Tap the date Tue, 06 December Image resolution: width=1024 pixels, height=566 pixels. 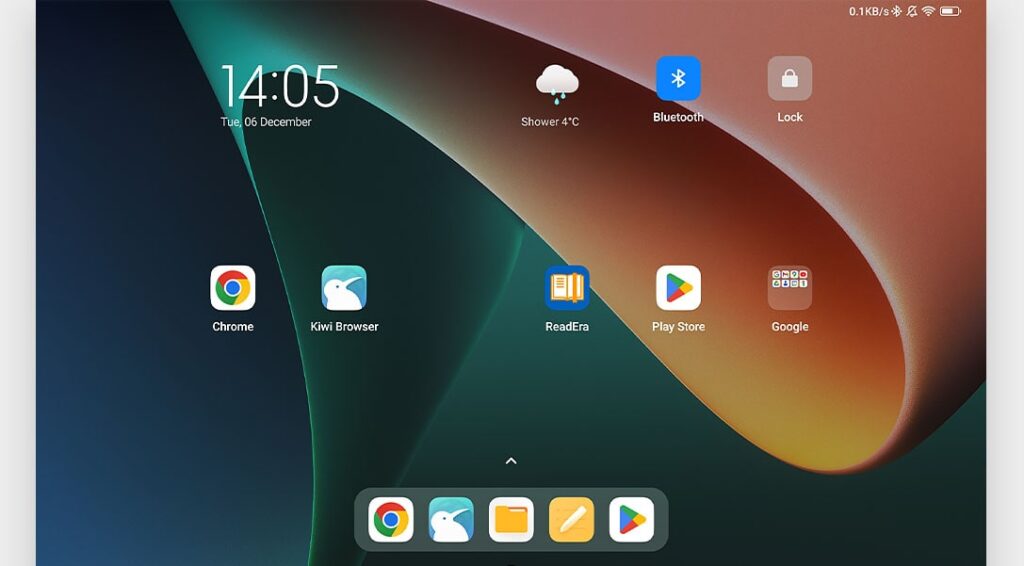tap(266, 122)
